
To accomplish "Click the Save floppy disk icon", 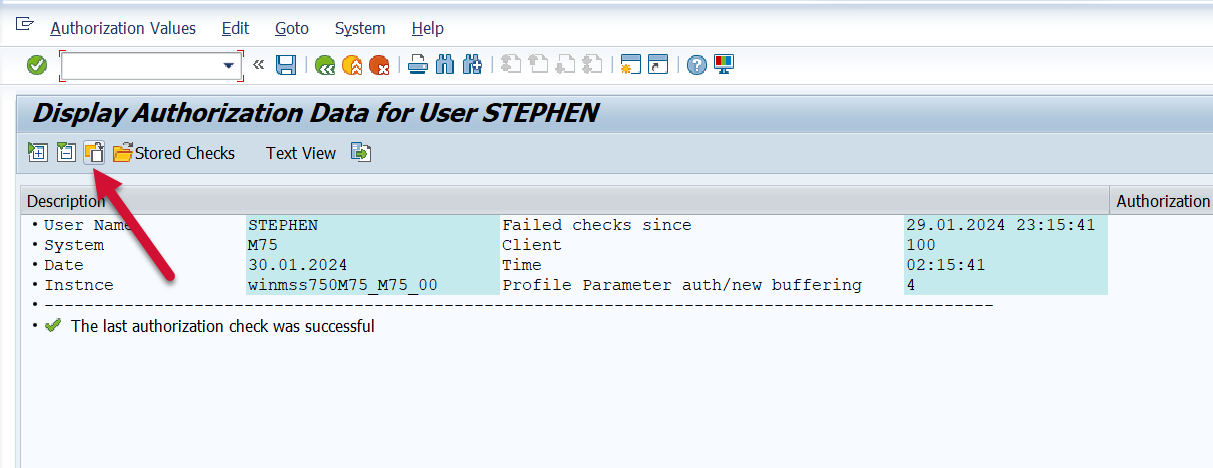I will 286,65.
